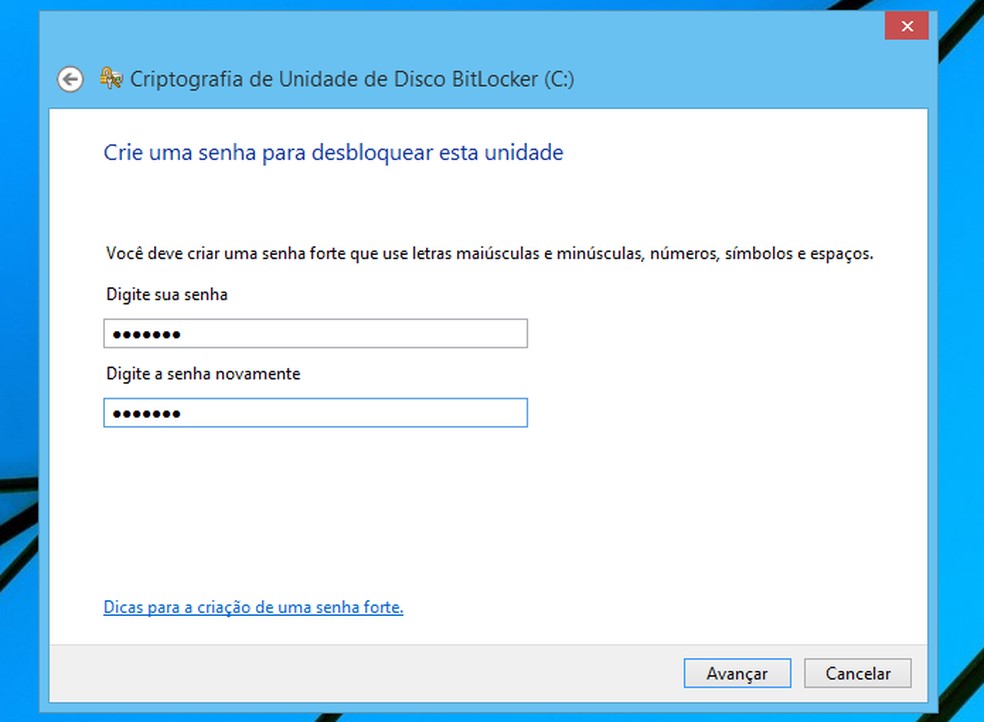Click the title 'Crie uma senha para desbloquear esta unidade'
The width and height of the screenshot is (984, 722).
pyautogui.click(x=333, y=152)
